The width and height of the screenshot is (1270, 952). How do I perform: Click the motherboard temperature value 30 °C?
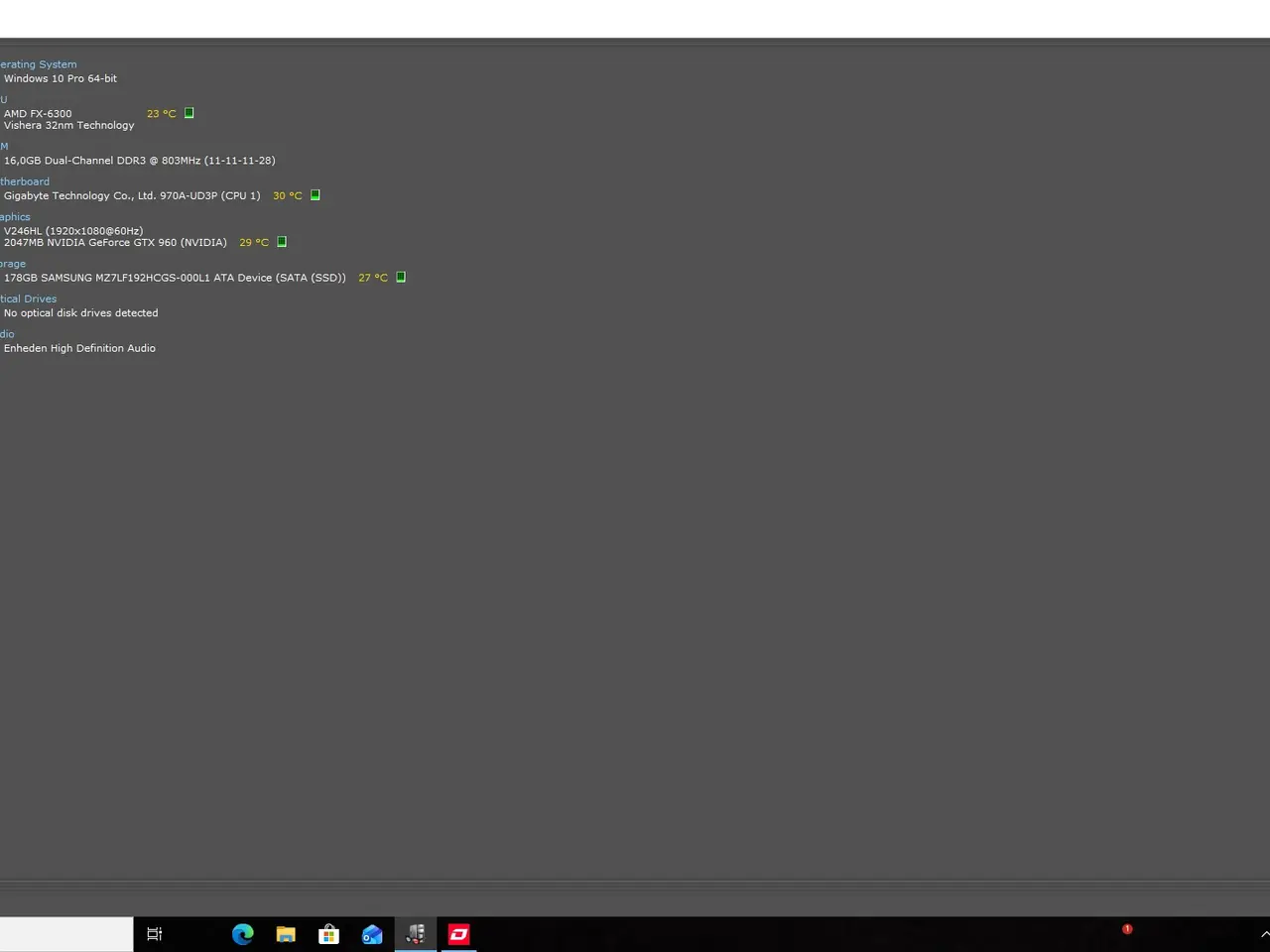[287, 196]
